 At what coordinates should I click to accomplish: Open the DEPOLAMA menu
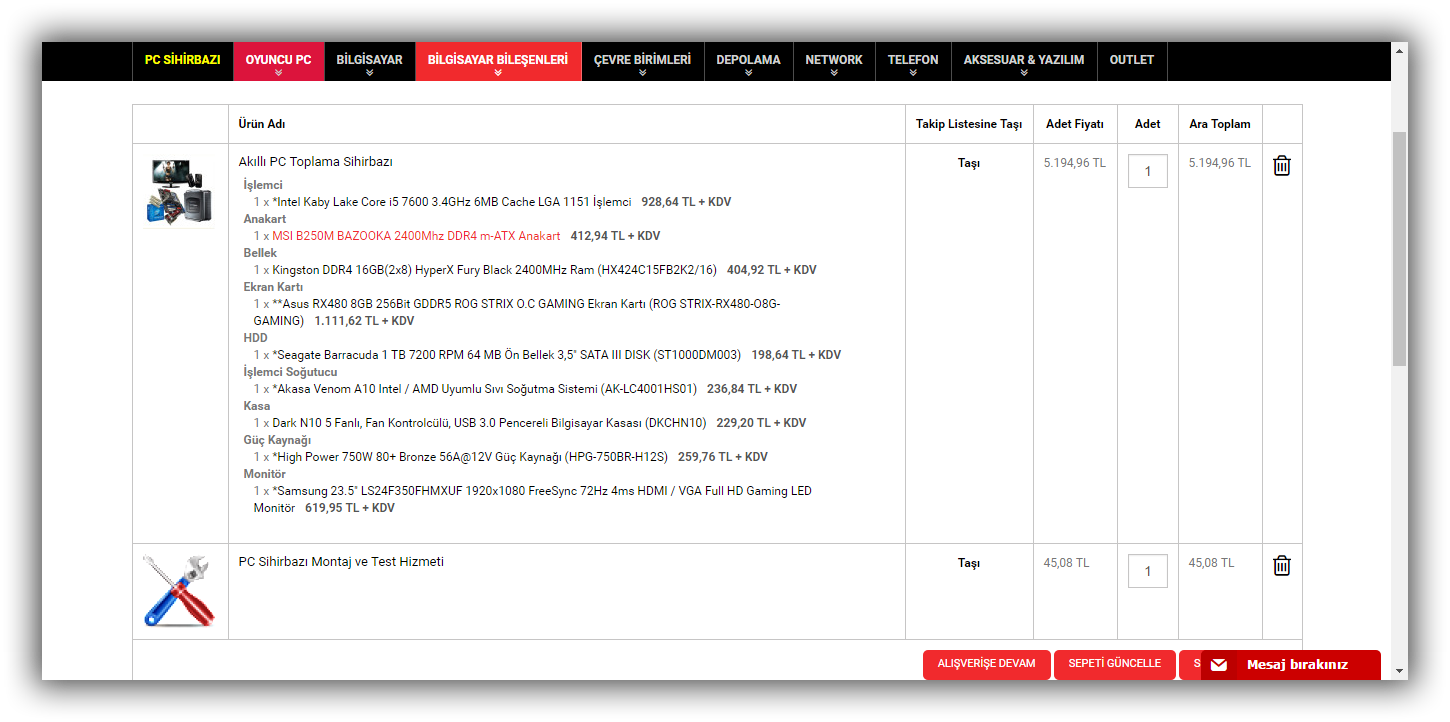click(x=748, y=61)
